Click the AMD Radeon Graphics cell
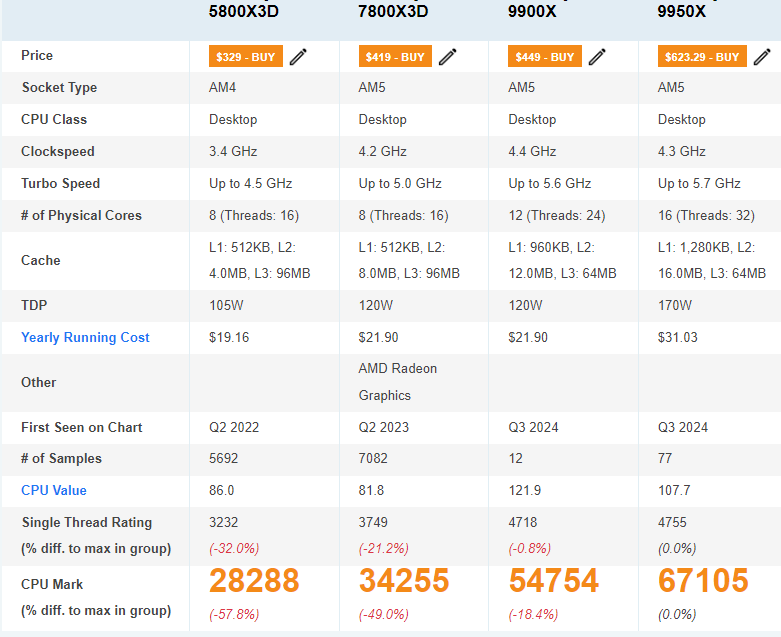 [x=397, y=382]
